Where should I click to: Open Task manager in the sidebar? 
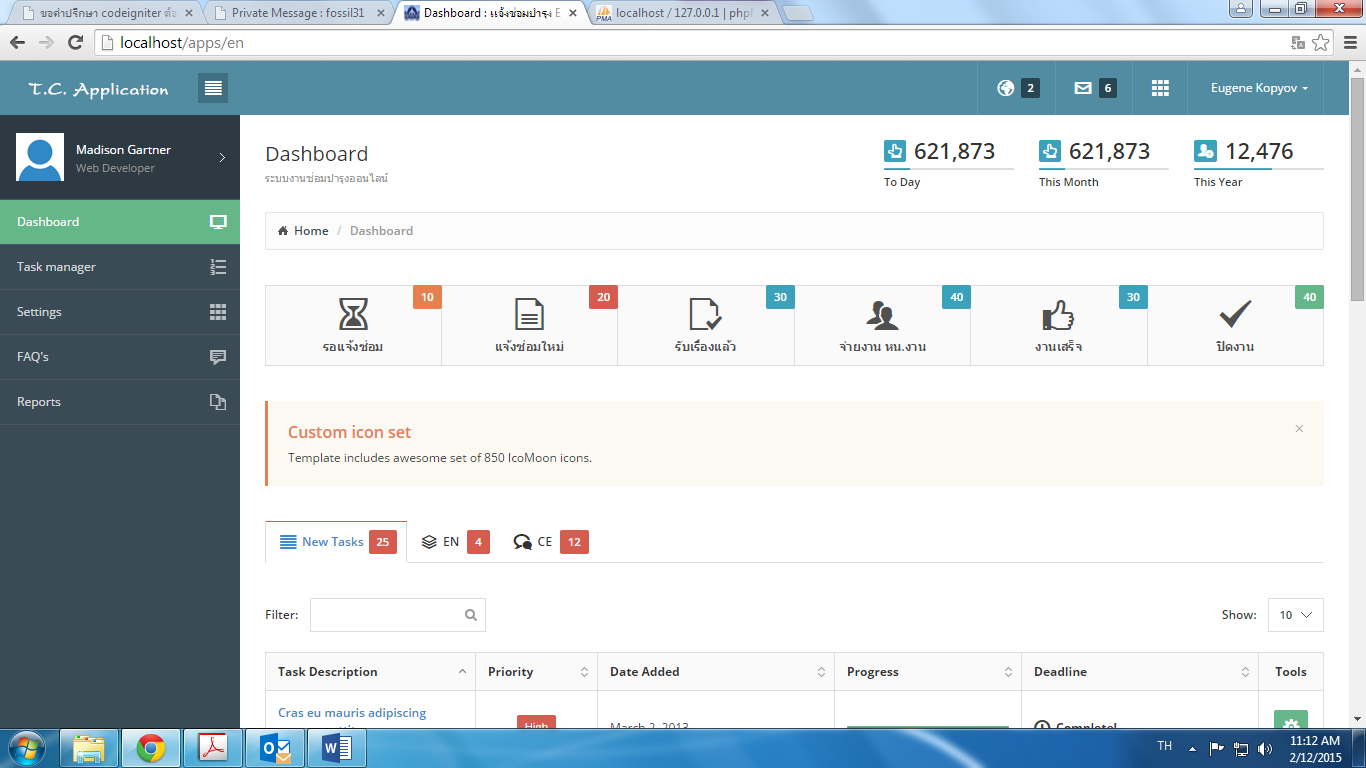[x=120, y=267]
